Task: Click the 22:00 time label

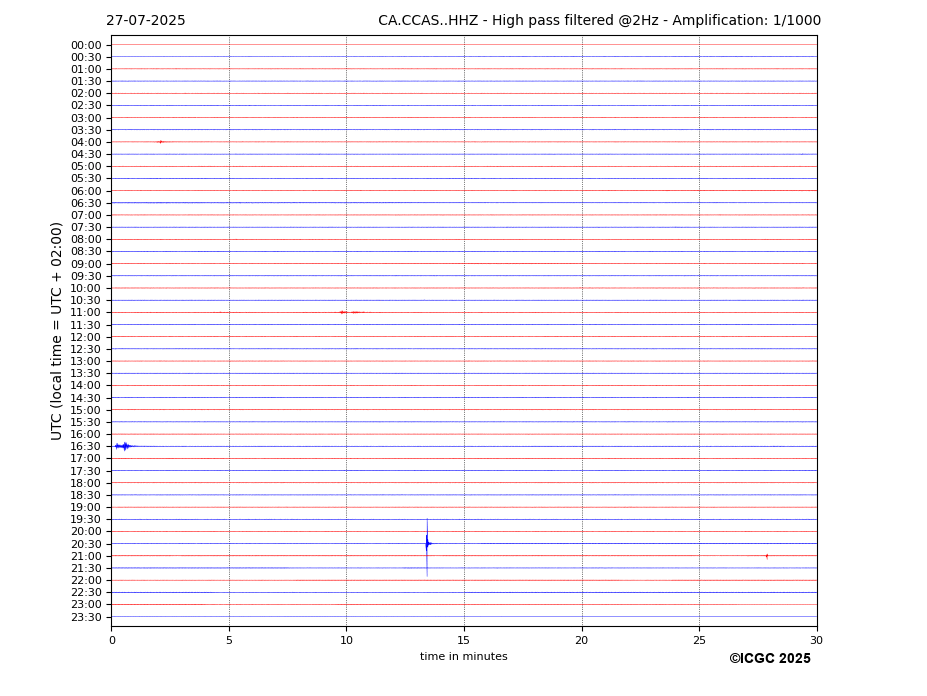Action: [86, 581]
